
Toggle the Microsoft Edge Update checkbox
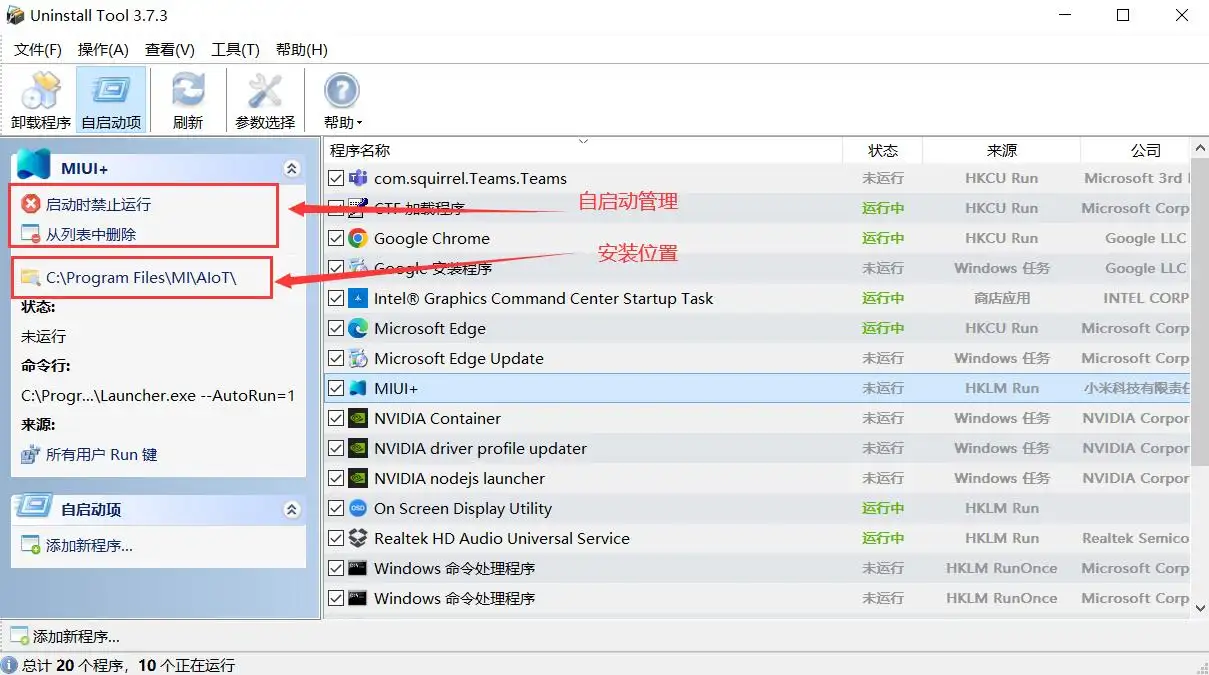336,358
